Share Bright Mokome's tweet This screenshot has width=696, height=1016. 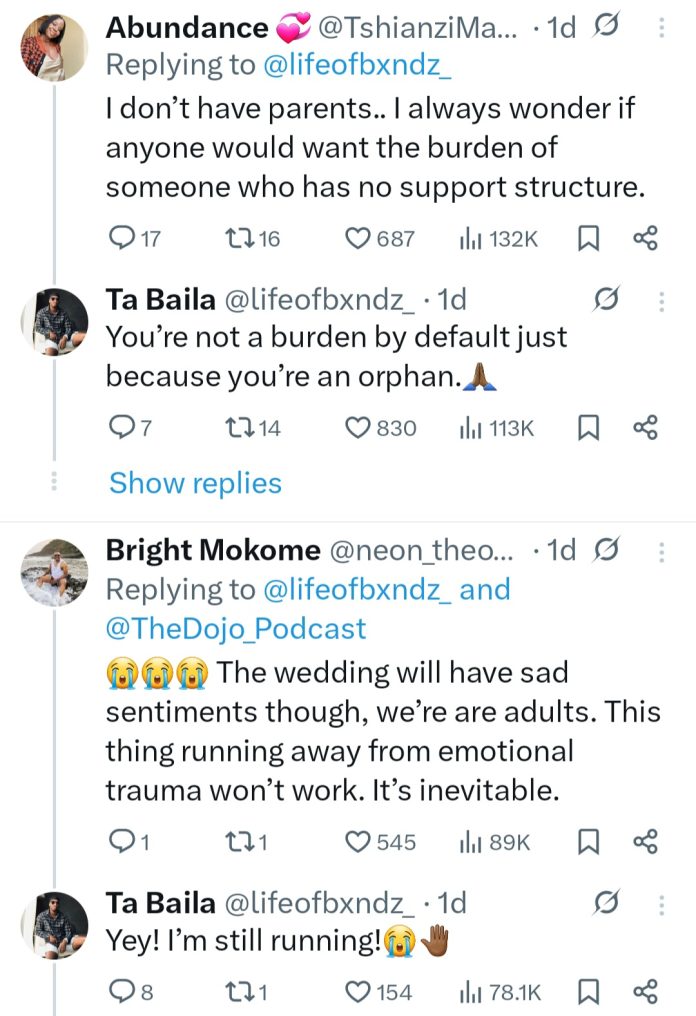tap(646, 842)
